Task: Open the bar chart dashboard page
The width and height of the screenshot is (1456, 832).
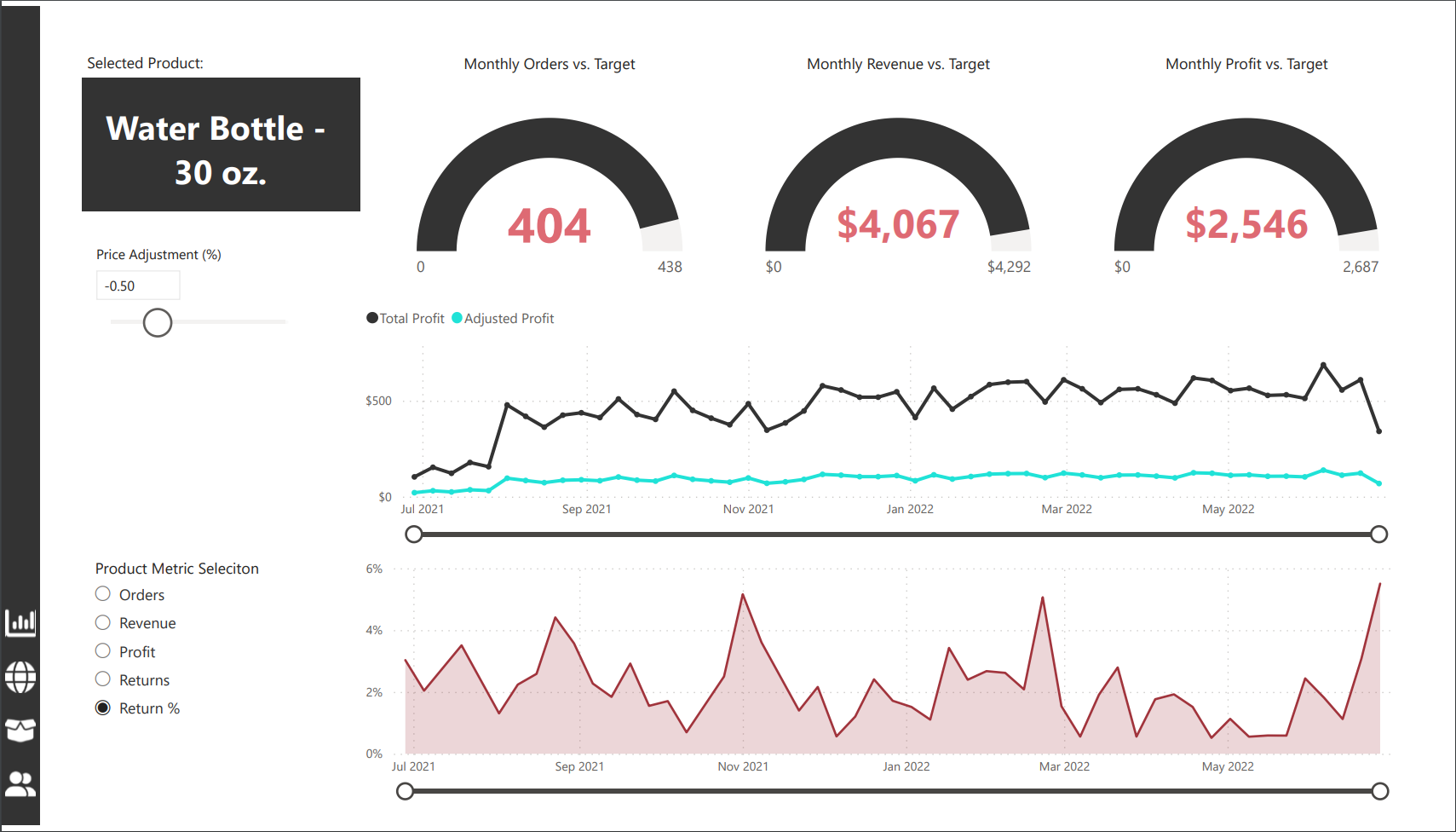Action: pyautogui.click(x=20, y=623)
